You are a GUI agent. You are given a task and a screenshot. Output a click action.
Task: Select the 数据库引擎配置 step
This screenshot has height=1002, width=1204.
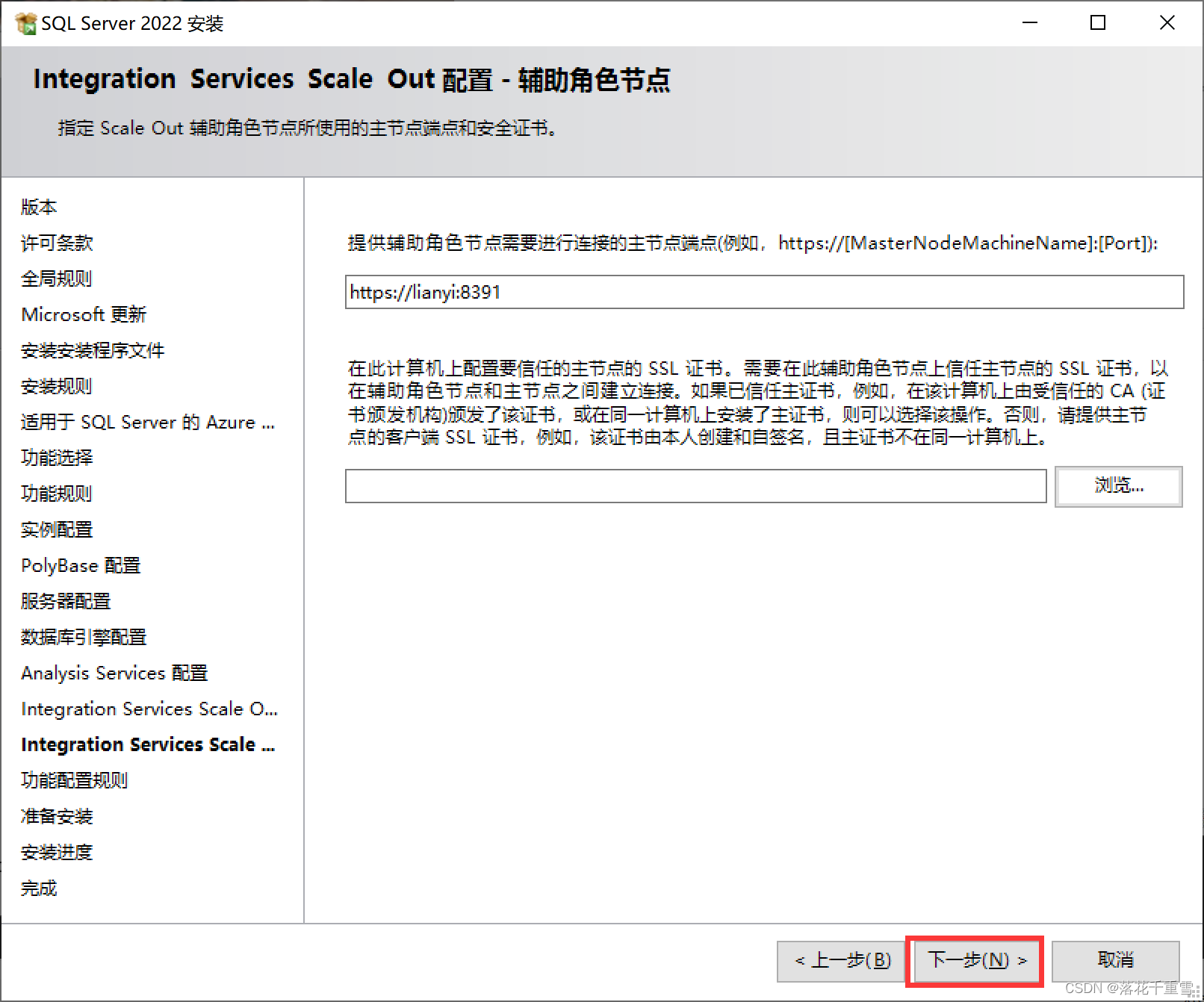point(84,637)
